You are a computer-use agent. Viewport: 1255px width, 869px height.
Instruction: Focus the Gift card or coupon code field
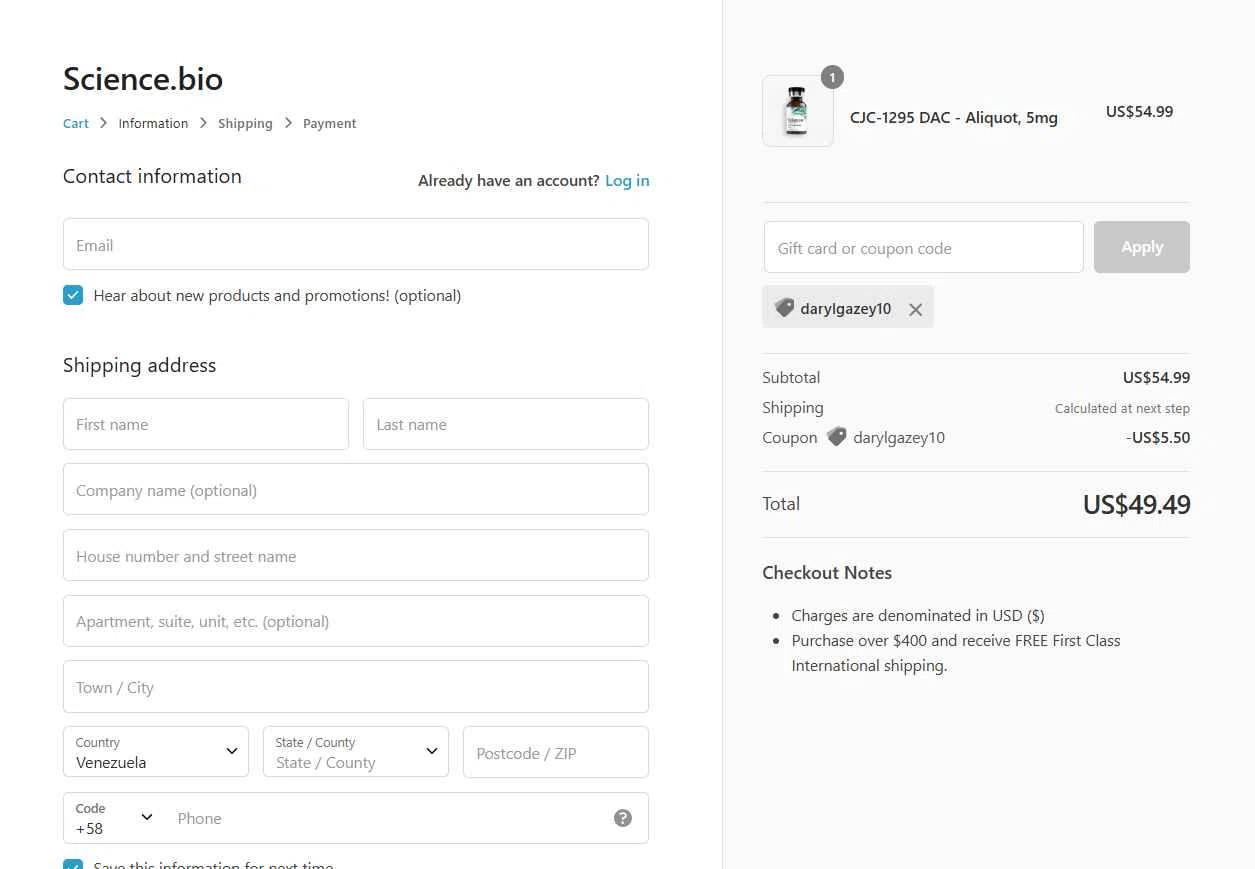pyautogui.click(x=924, y=247)
